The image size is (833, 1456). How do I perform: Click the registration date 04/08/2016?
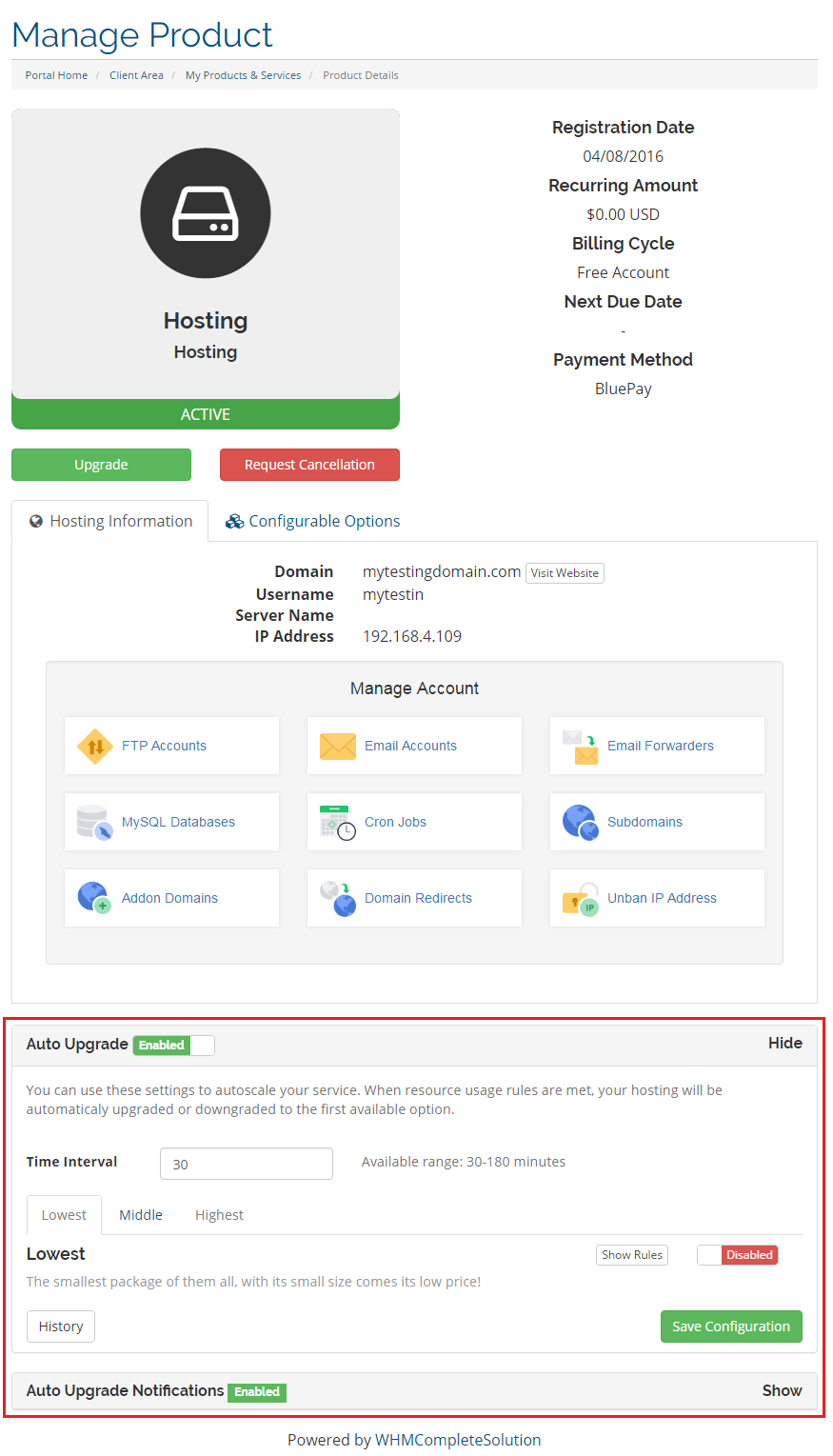coord(624,156)
